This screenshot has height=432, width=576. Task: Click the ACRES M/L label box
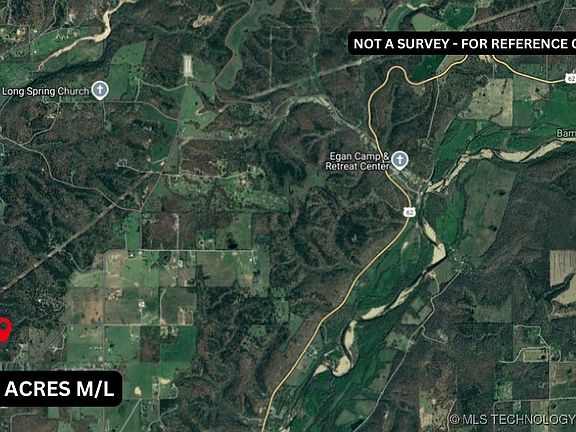coord(60,389)
